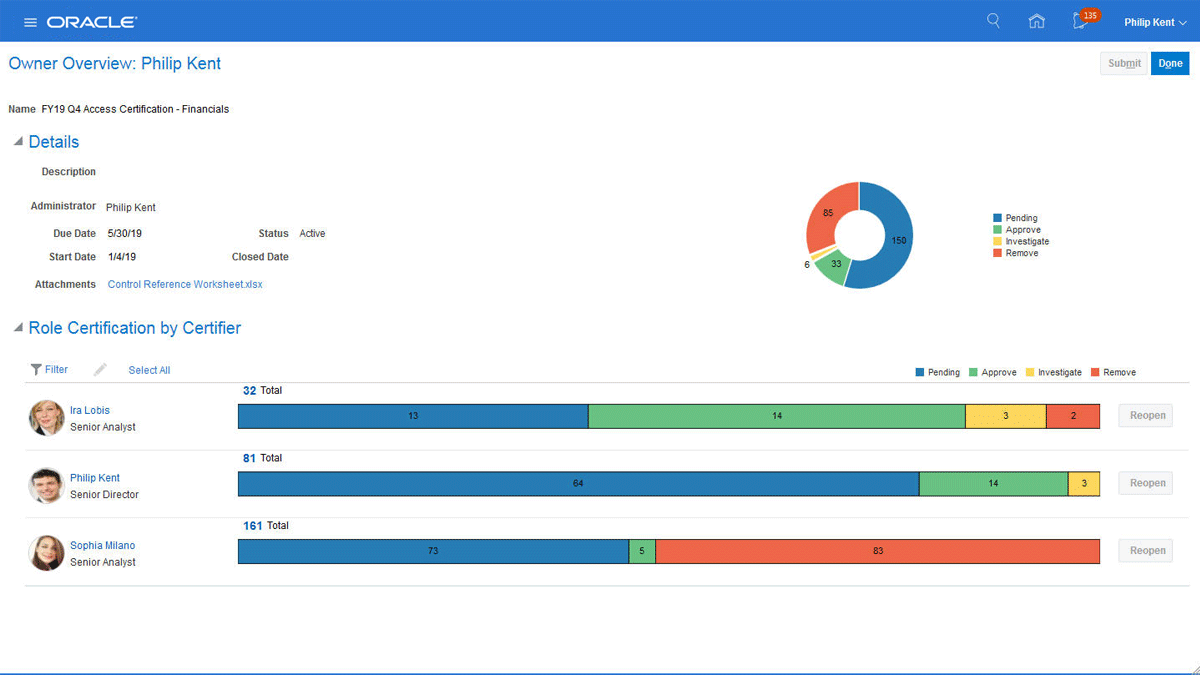
Task: Click the Done button
Action: click(x=1170, y=63)
